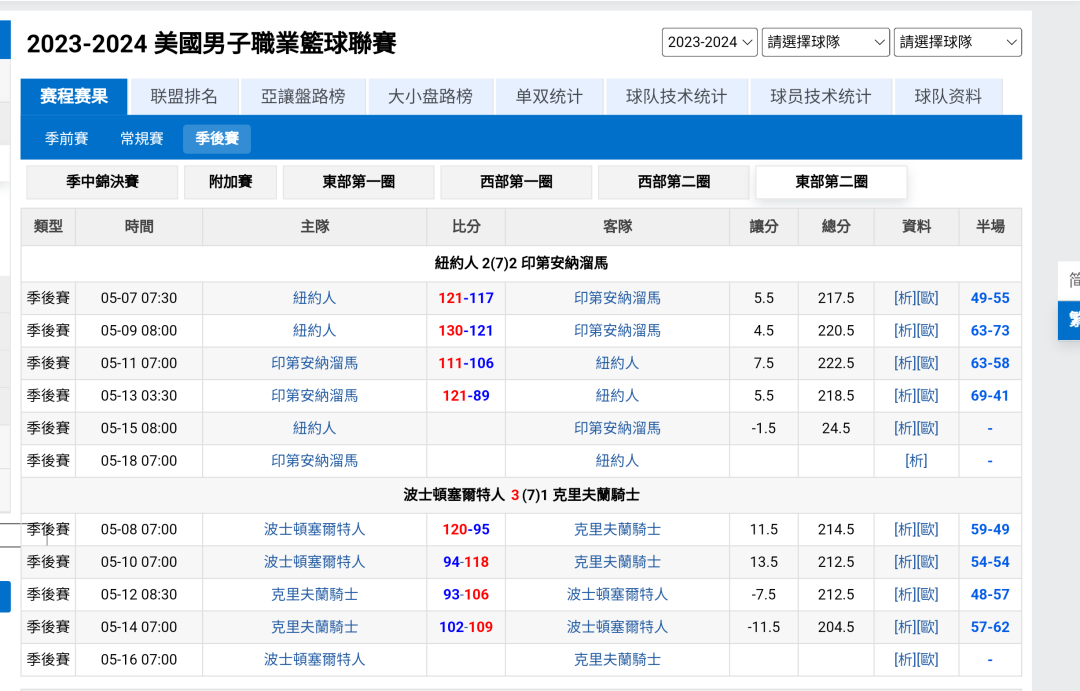Choose the 東部第一圈 round button

point(359,182)
